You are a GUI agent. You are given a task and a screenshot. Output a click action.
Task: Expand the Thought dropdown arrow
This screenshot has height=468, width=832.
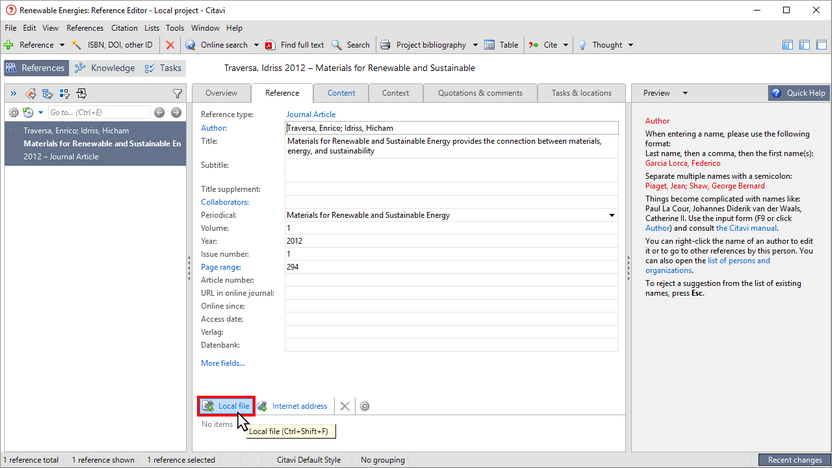coord(630,45)
